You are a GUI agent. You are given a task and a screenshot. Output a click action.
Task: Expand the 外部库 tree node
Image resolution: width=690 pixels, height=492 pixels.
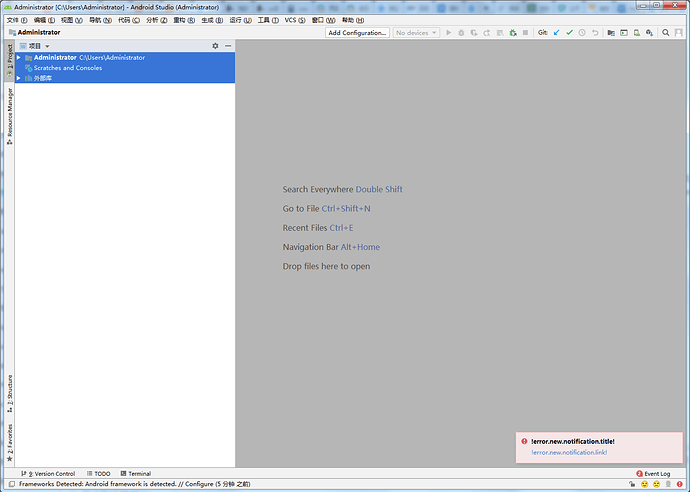pos(18,78)
